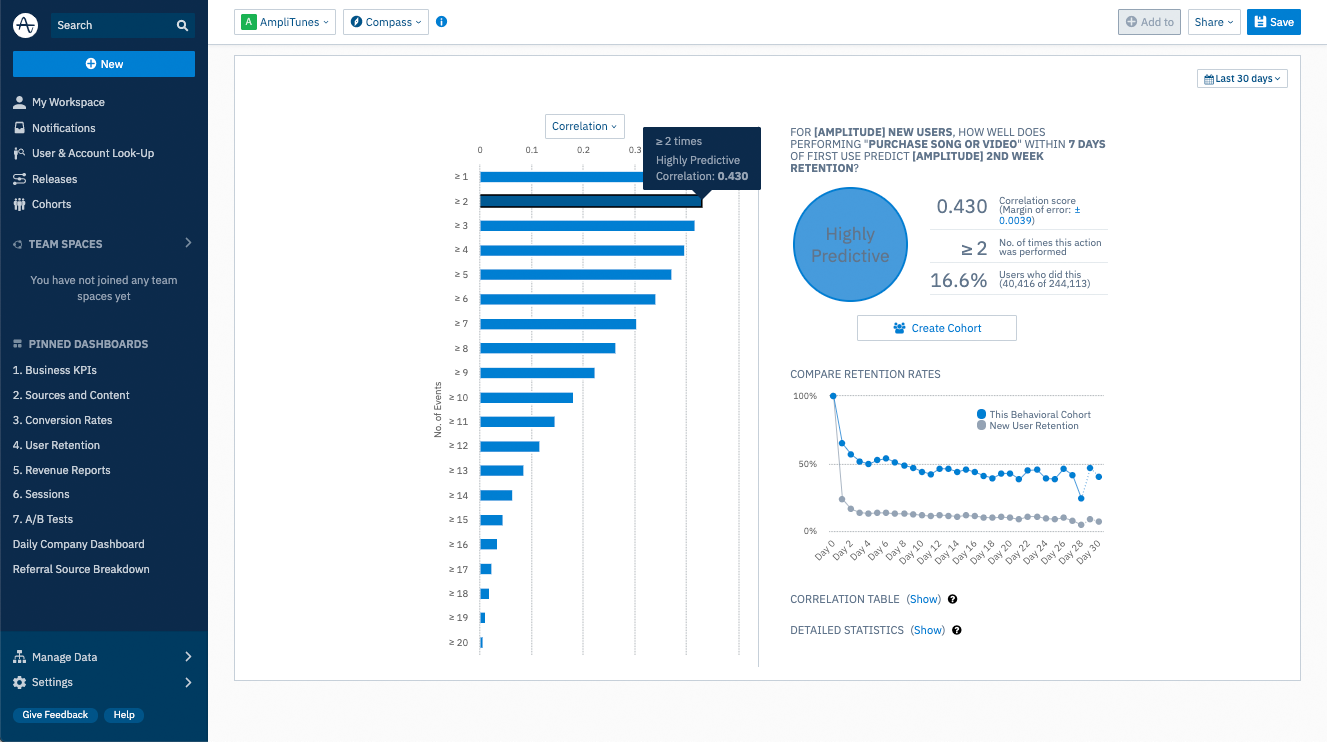
Task: Click the green AmpliTunes project icon
Action: point(248,22)
